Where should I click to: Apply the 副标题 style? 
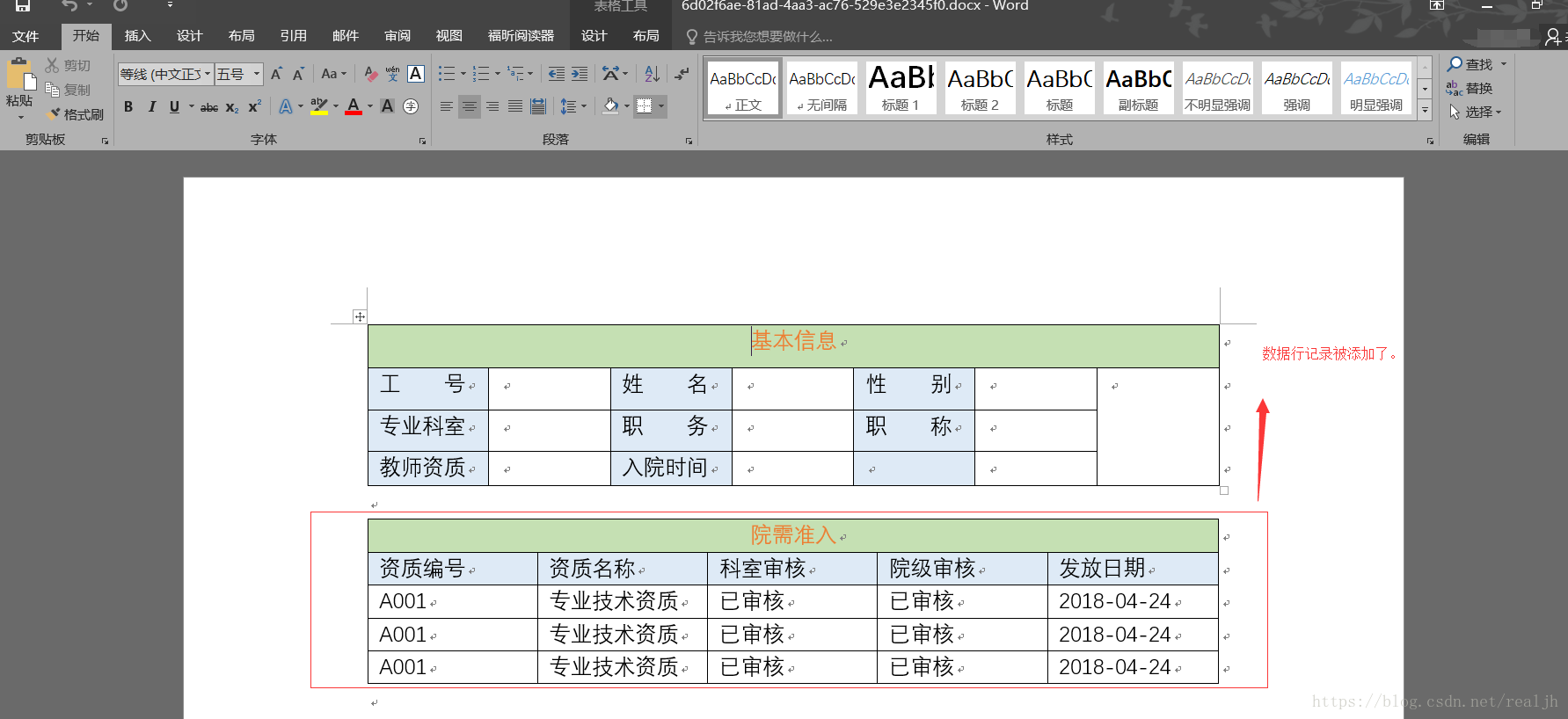click(x=1138, y=87)
